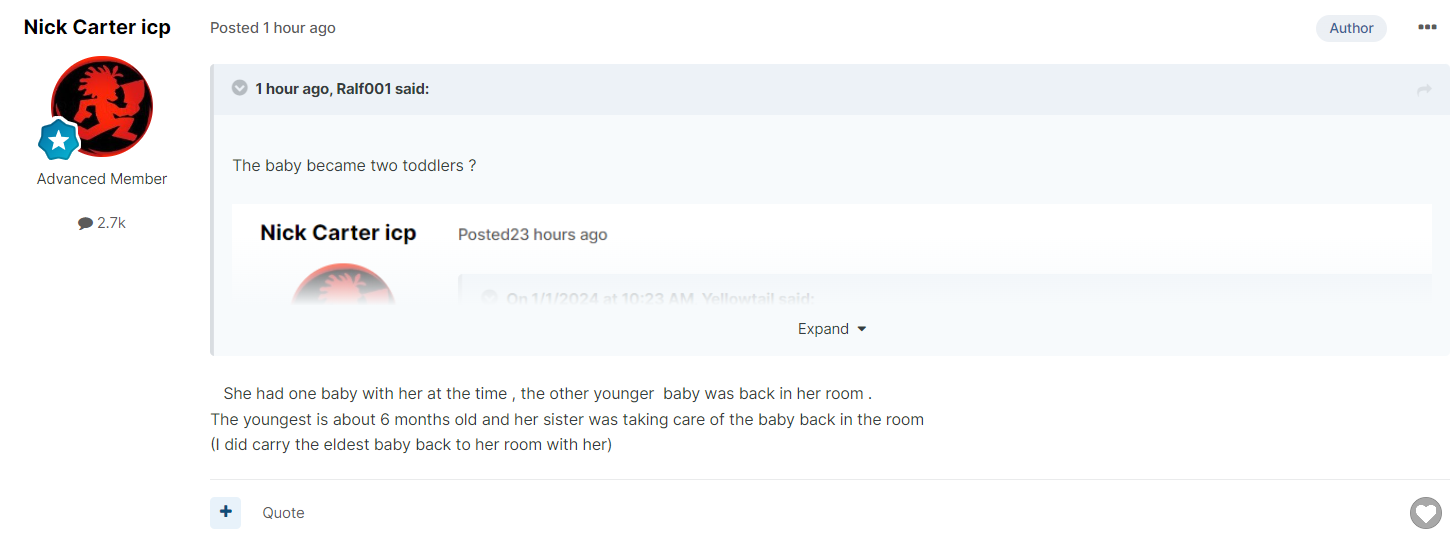Click Nick Carter icp's name inside the quote

338,233
